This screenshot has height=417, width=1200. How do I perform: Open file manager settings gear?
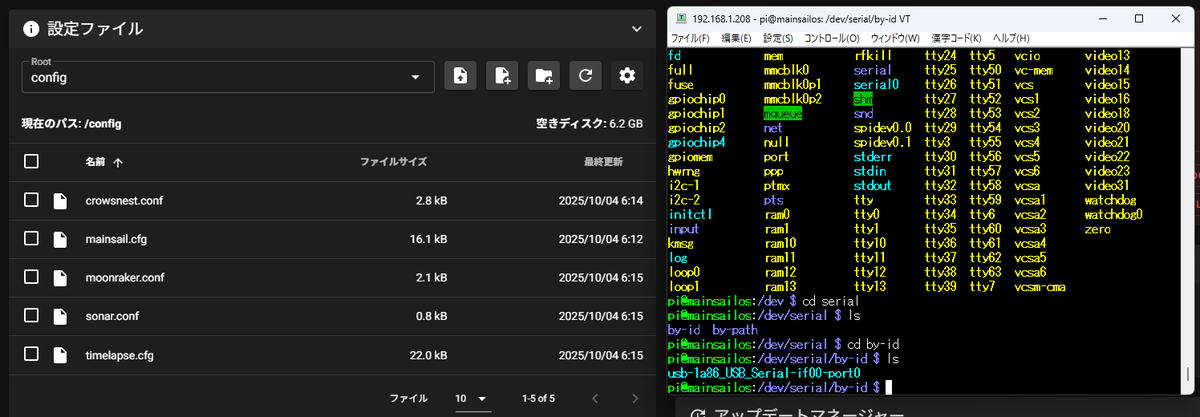[627, 76]
